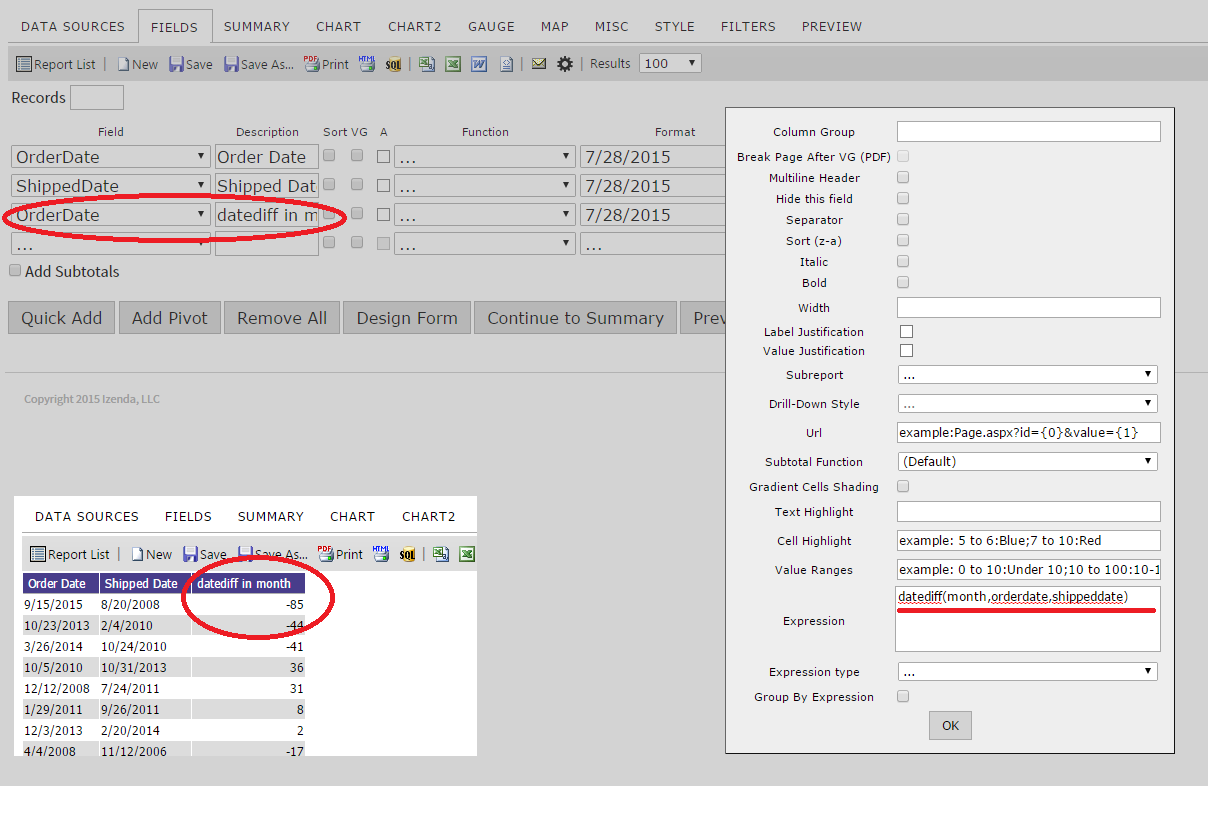Viewport: 1208px width, 838px height.
Task: Open the Expression type dropdown
Action: click(1028, 671)
